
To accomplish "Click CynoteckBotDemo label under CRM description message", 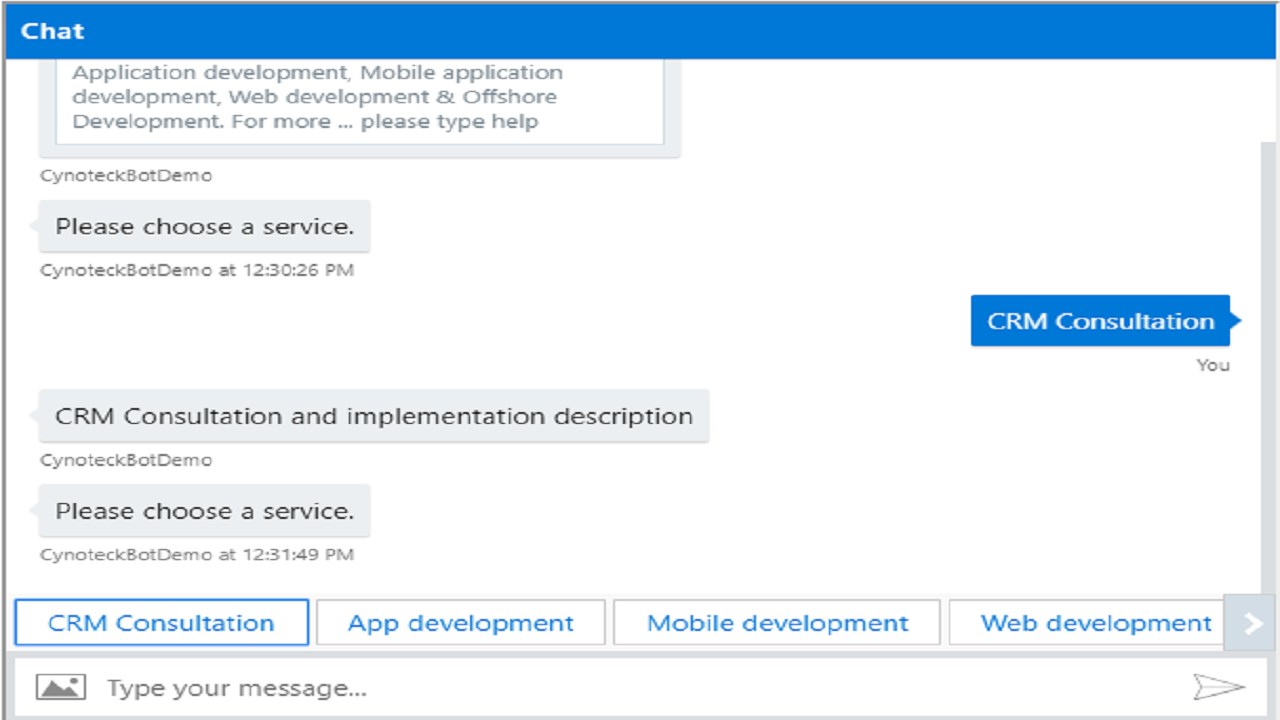I will click(x=126, y=460).
